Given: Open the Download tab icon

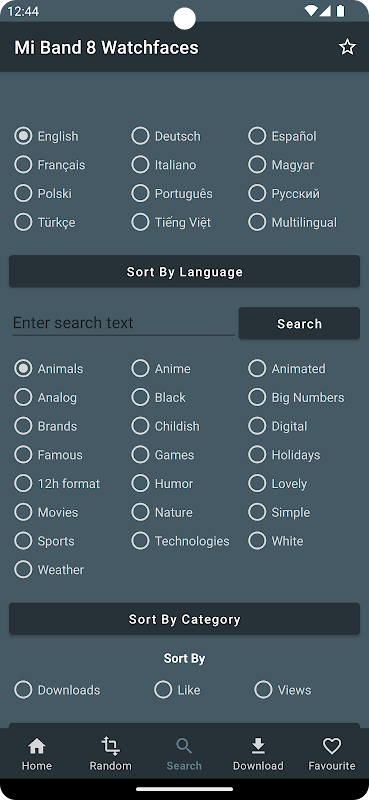Looking at the screenshot, I should 258,746.
